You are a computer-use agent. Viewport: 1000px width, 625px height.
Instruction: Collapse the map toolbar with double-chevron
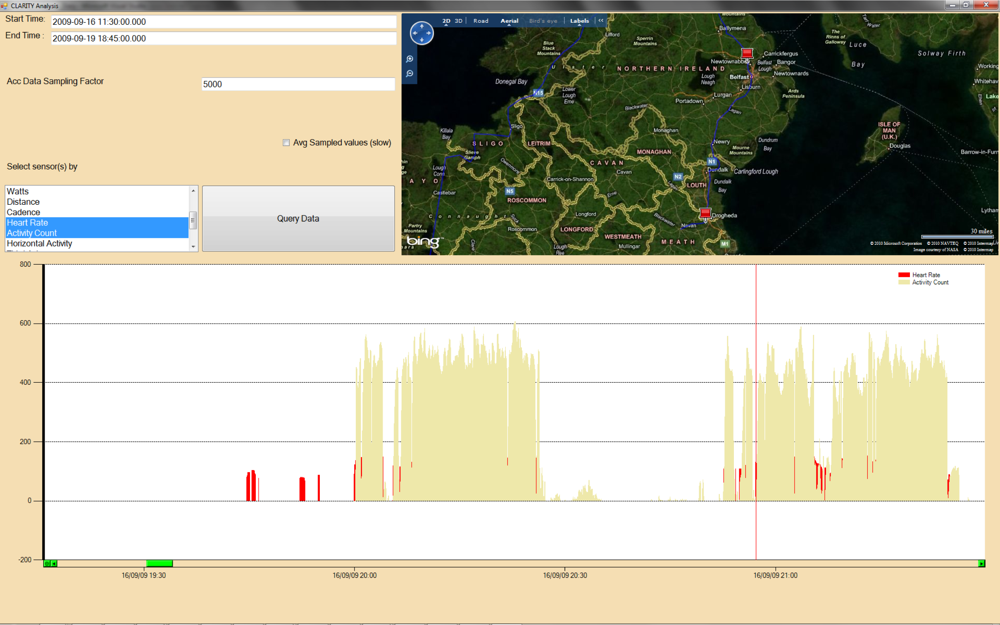click(x=601, y=21)
